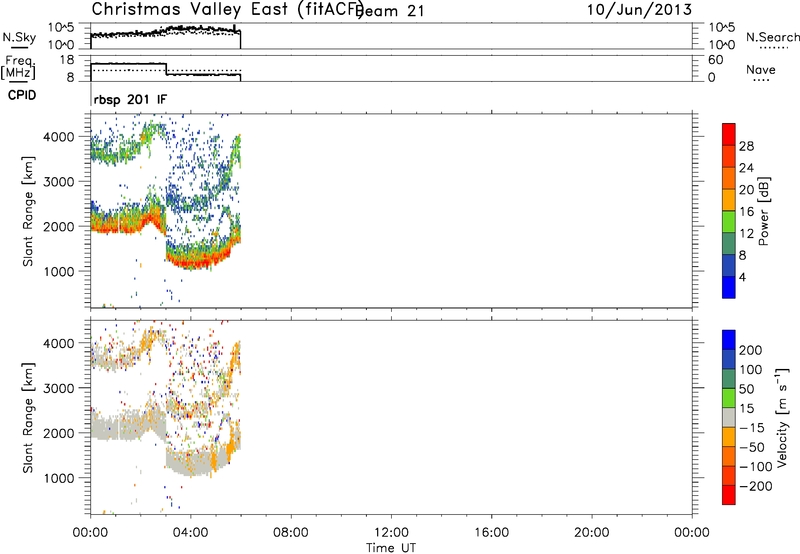Screen dimensions: 800x554
Task: Click the 60 tick on the Nave axis
Action: click(715, 60)
